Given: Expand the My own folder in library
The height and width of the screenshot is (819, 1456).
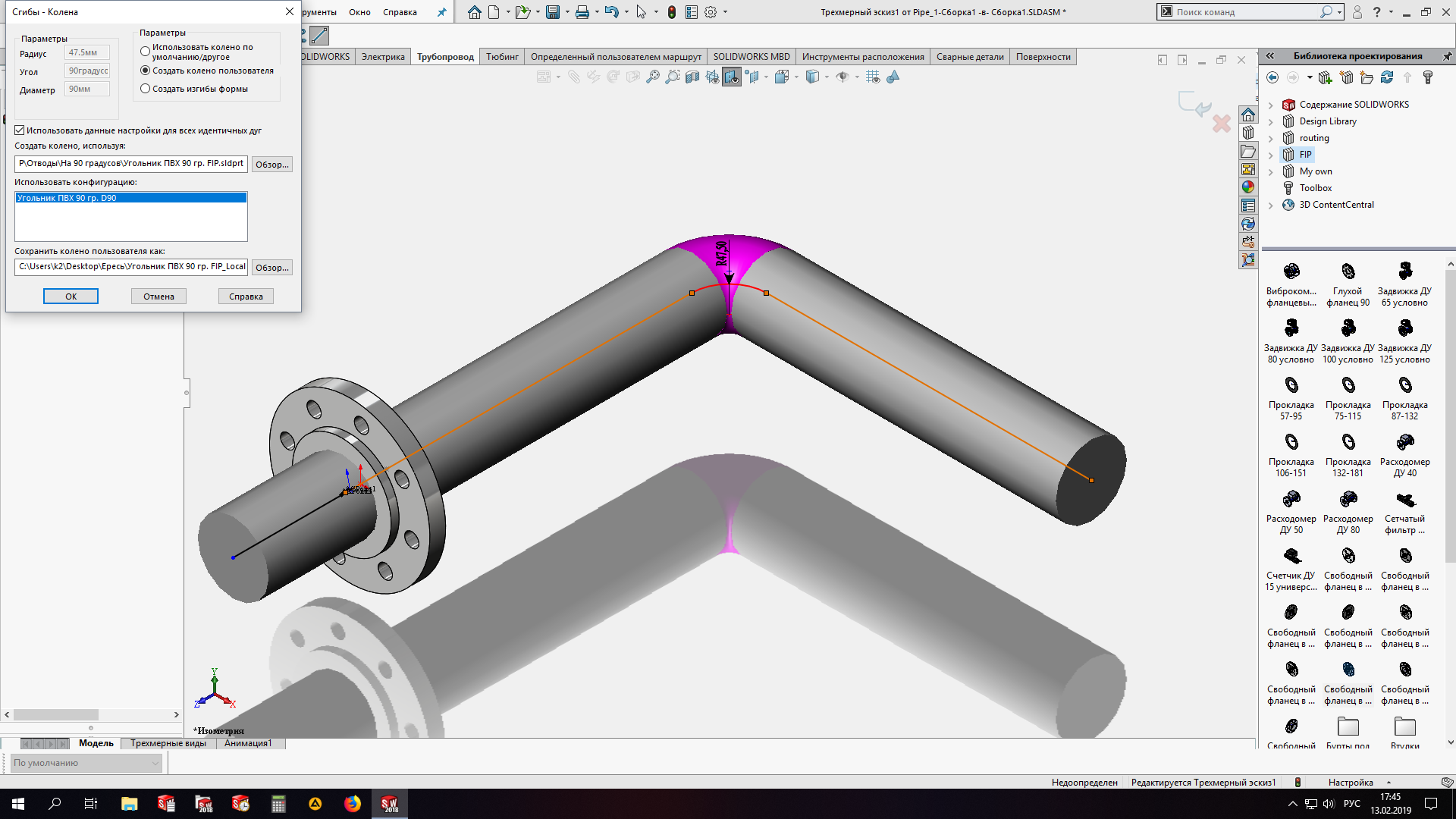Looking at the screenshot, I should point(1272,171).
